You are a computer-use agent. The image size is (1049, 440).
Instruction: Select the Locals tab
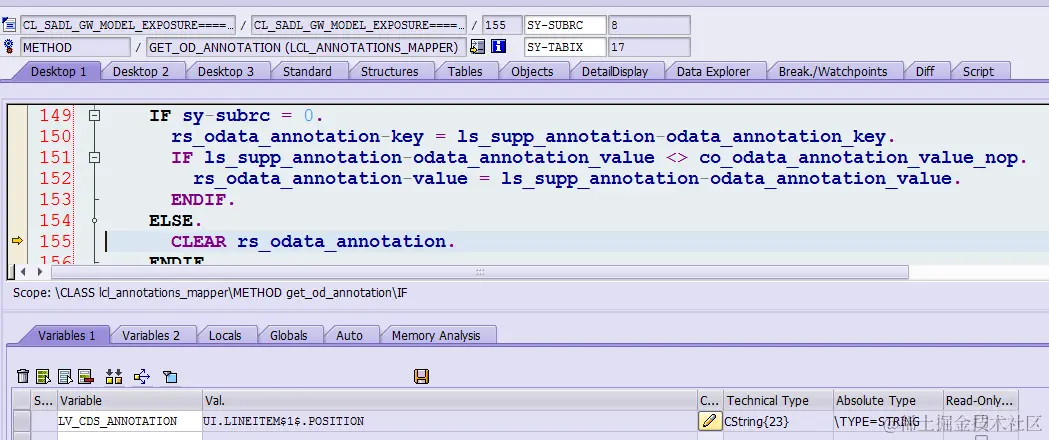click(x=225, y=336)
